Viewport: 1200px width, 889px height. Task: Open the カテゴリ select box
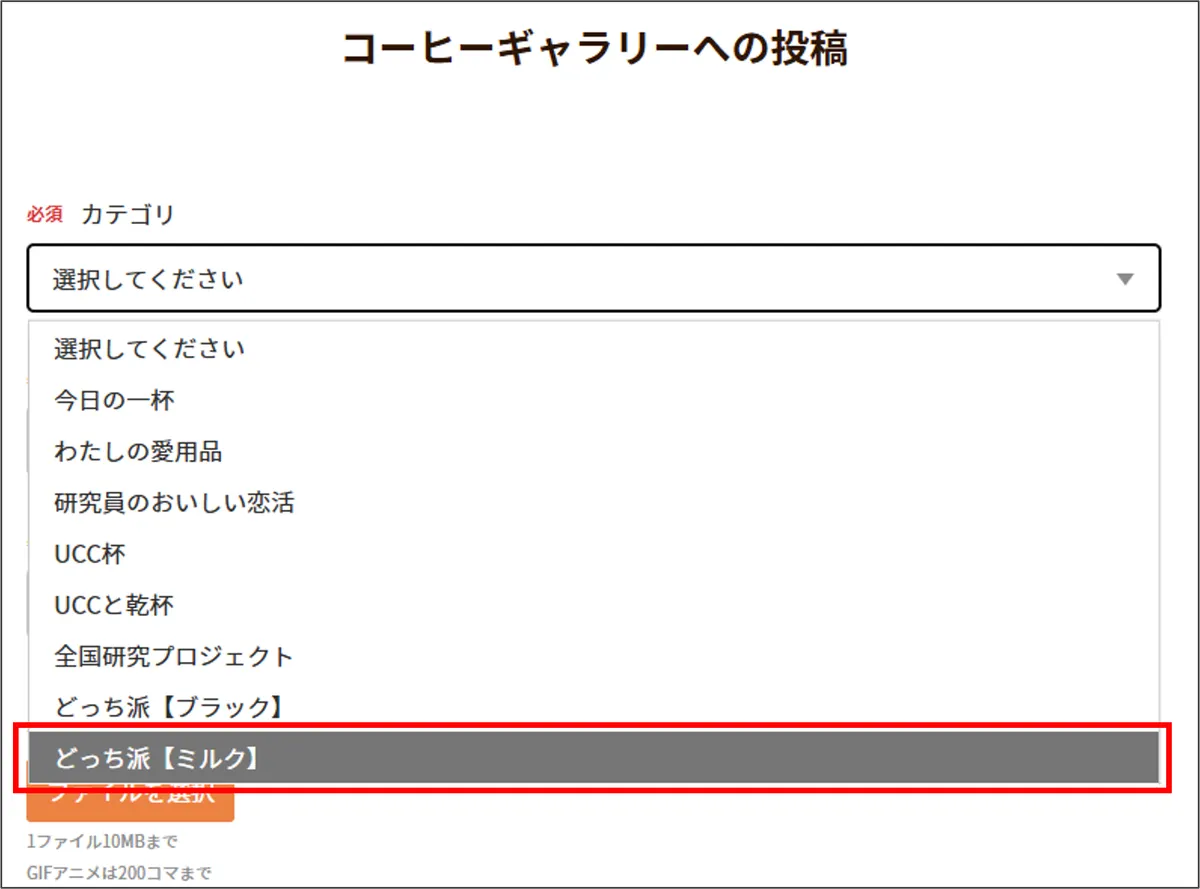(x=593, y=279)
